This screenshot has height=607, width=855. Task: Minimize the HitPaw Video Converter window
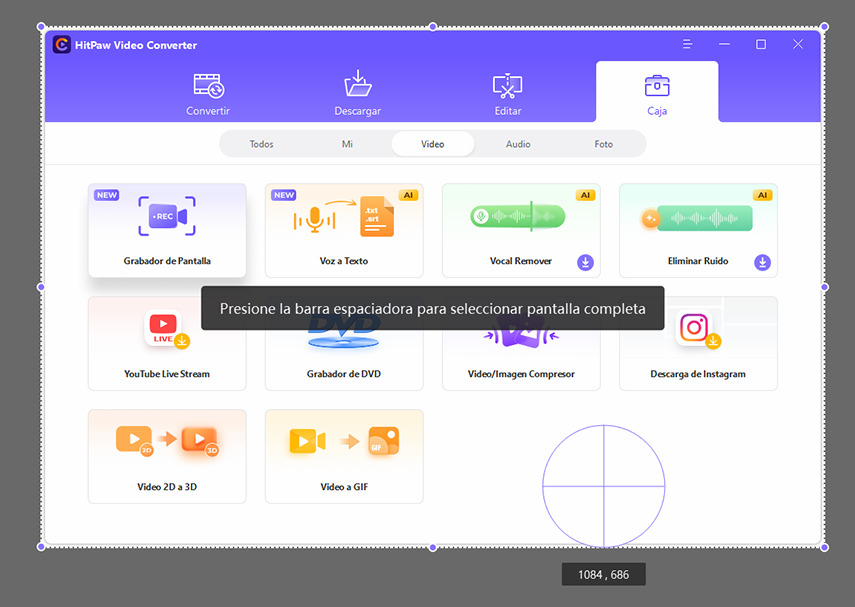[724, 44]
